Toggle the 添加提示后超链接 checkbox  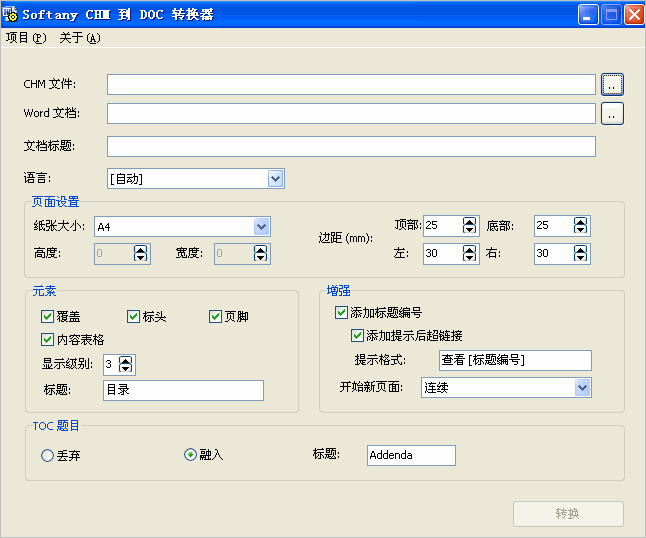coord(357,335)
